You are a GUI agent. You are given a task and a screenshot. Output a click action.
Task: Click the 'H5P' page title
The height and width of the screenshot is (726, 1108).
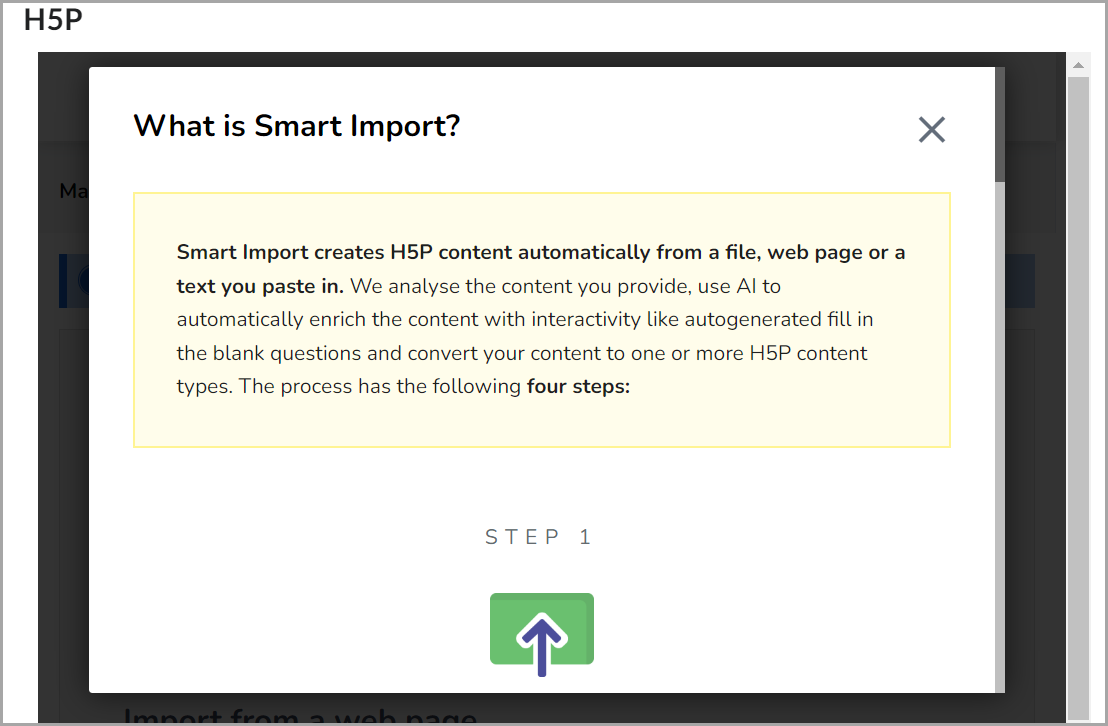click(53, 20)
